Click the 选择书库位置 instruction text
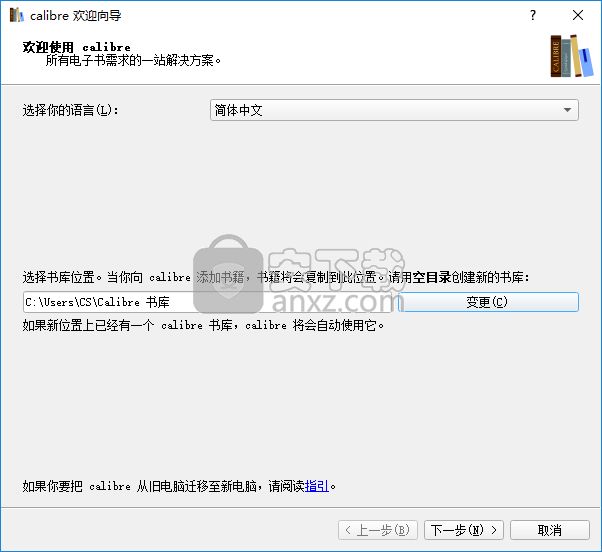Screen dimensions: 602x552 [276, 277]
